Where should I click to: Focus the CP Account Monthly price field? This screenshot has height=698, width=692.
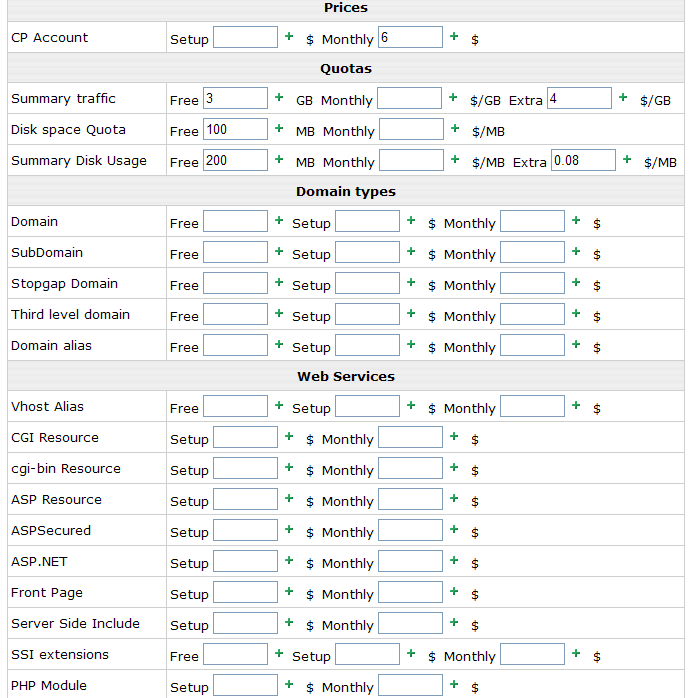410,37
